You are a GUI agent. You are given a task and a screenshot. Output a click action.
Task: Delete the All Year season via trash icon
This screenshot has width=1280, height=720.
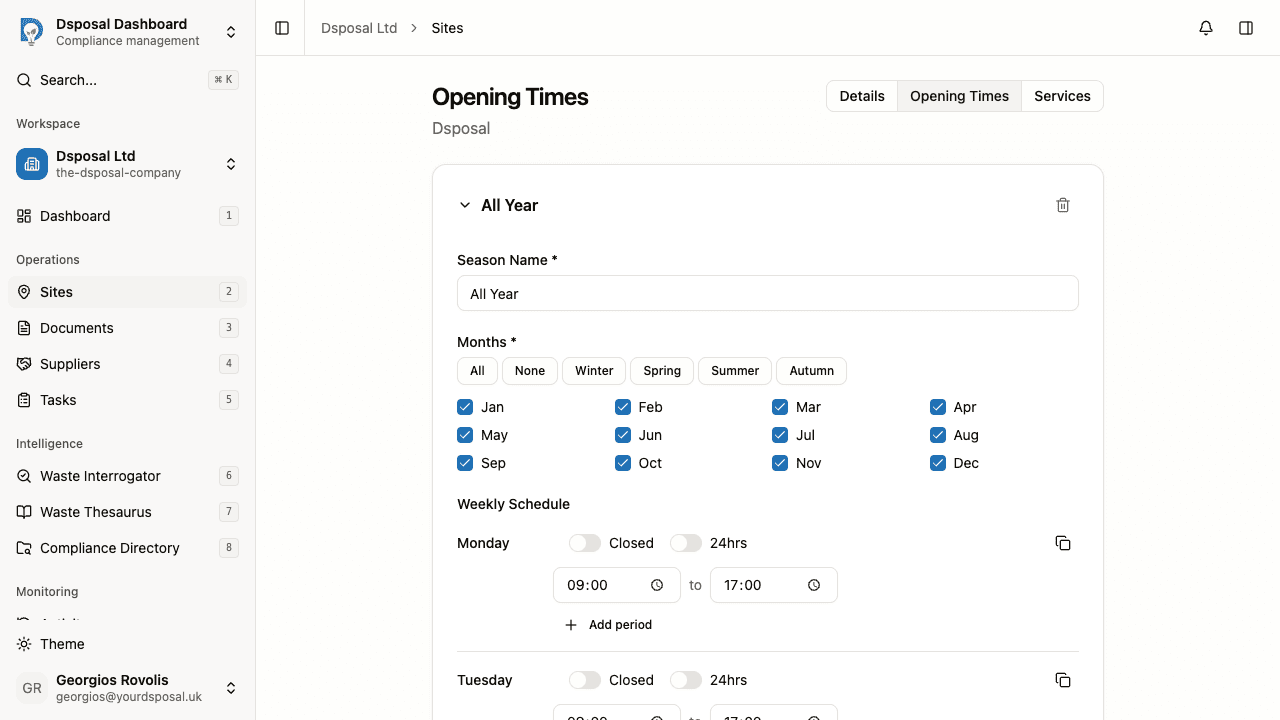[1063, 205]
